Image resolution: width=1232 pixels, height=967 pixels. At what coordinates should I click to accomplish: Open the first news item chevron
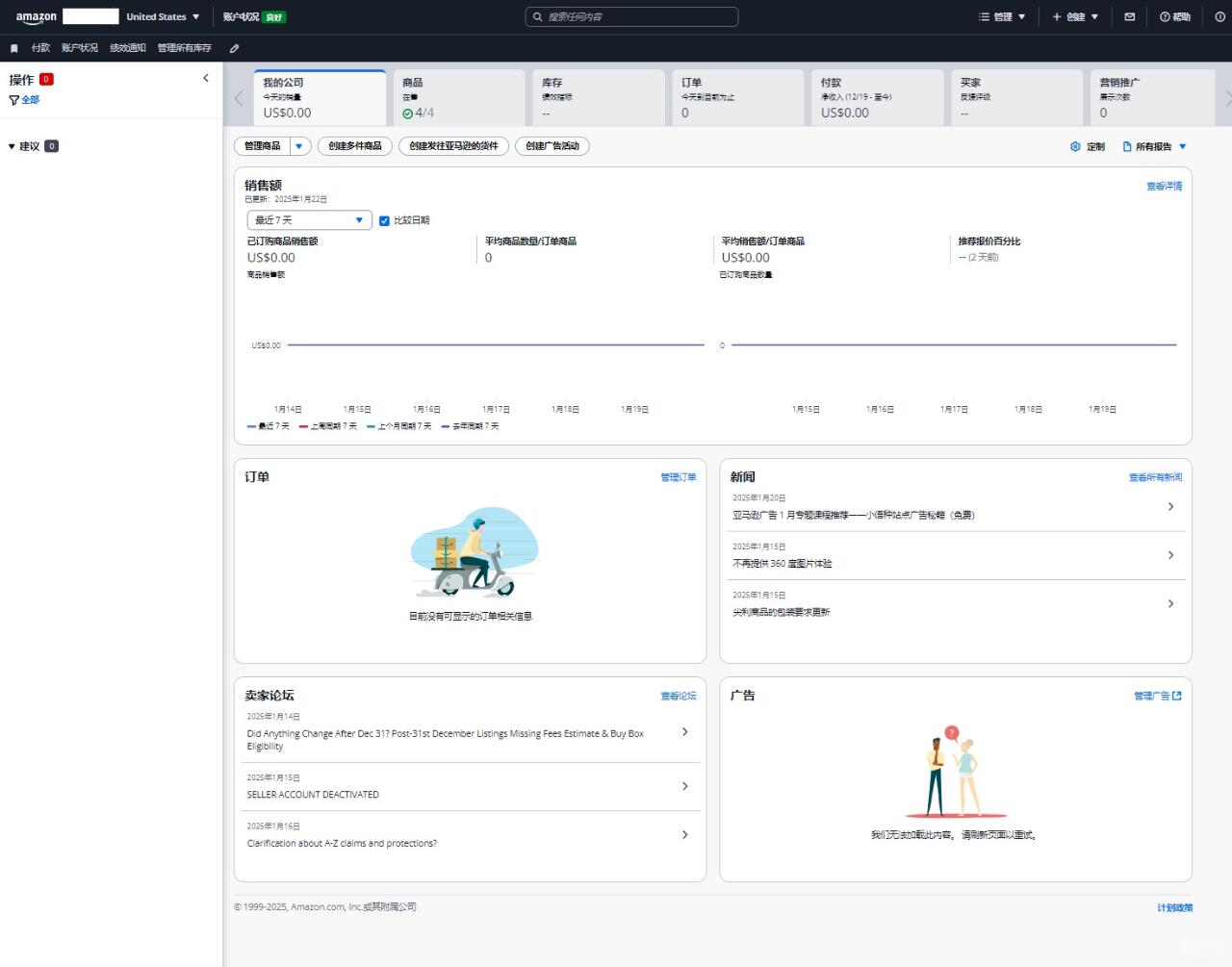tap(1170, 506)
